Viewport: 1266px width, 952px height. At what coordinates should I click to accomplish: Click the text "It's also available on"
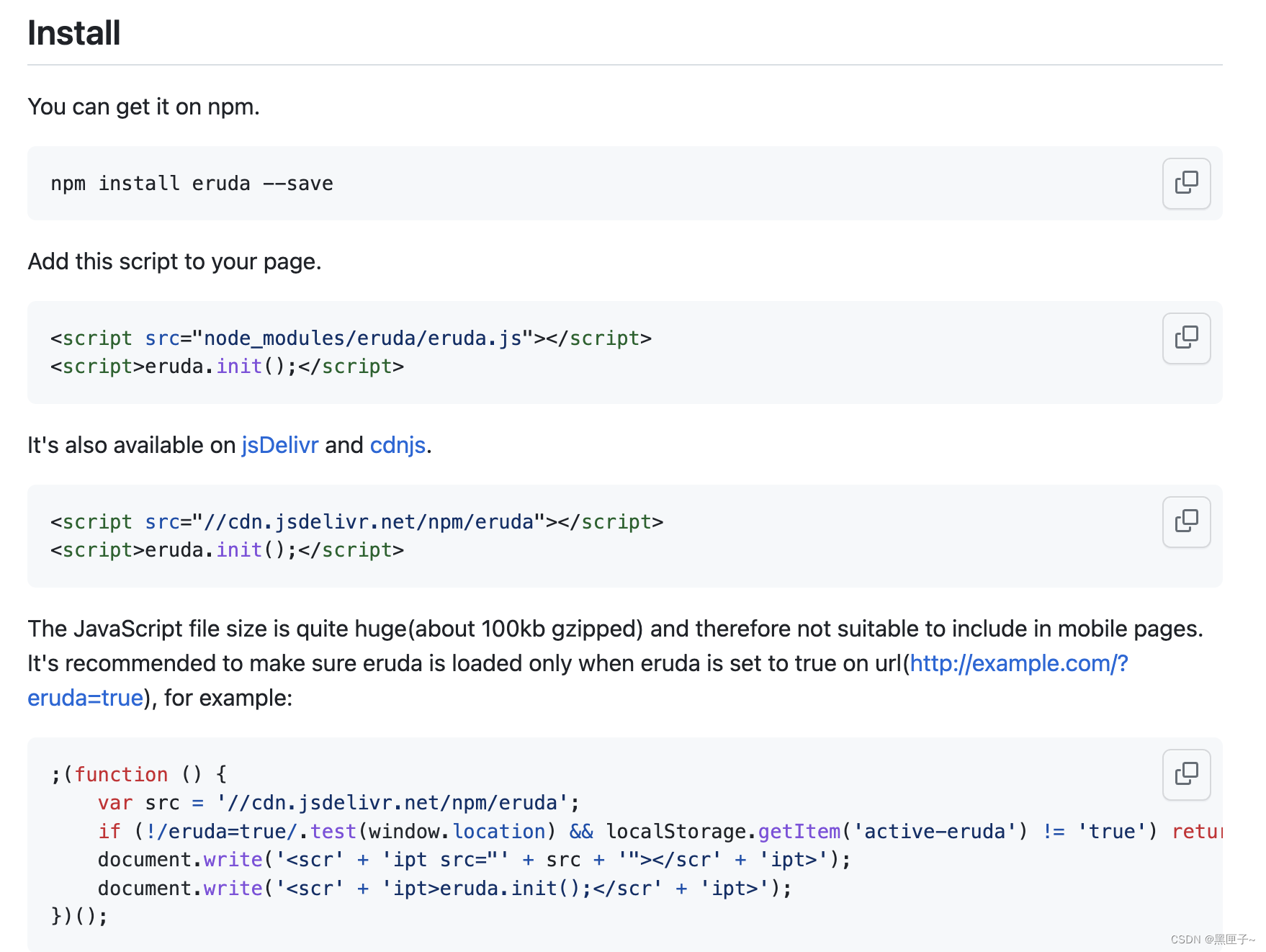coord(132,445)
